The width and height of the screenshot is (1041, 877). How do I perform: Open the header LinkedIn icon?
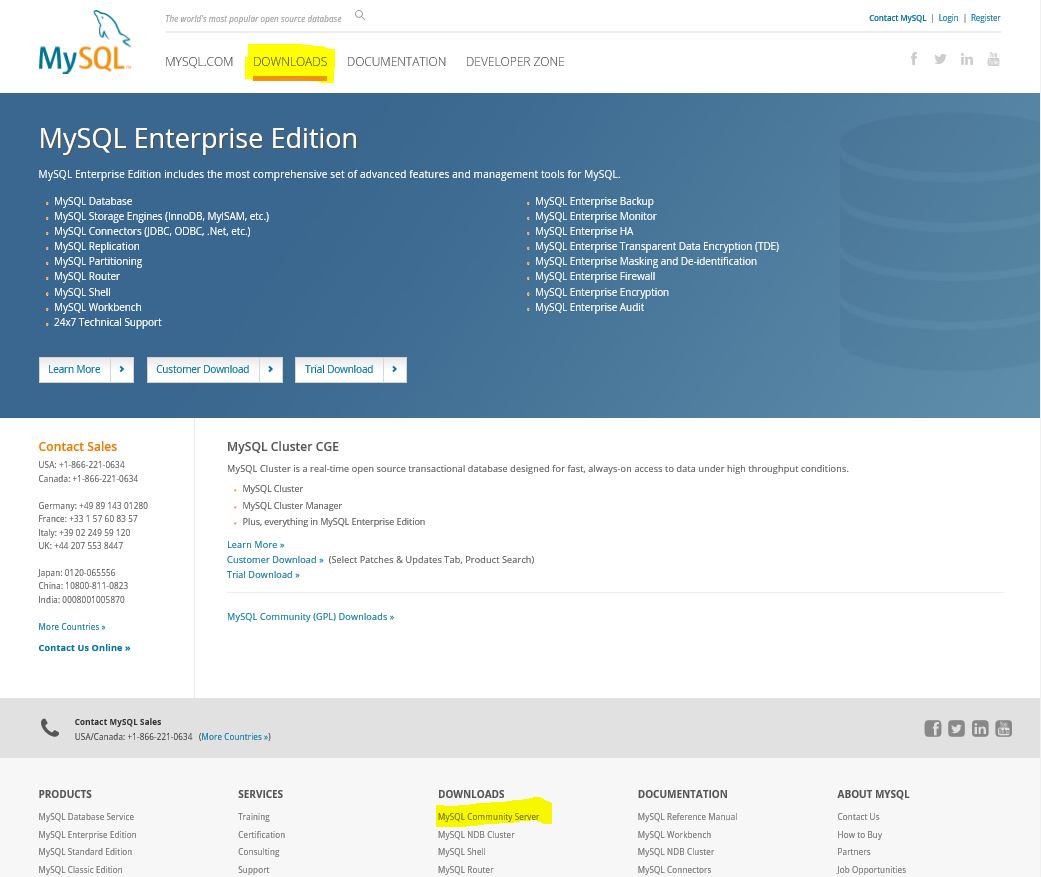click(967, 59)
